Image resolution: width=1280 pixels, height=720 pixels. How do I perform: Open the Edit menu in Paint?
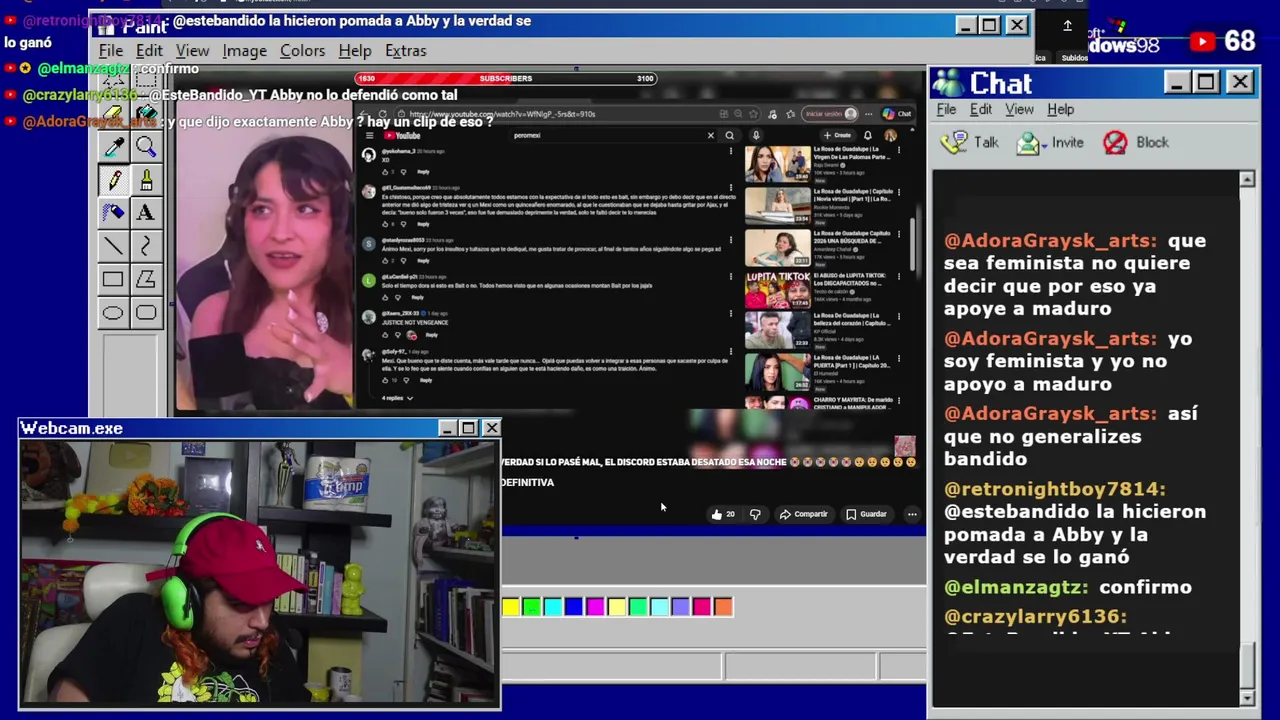149,51
